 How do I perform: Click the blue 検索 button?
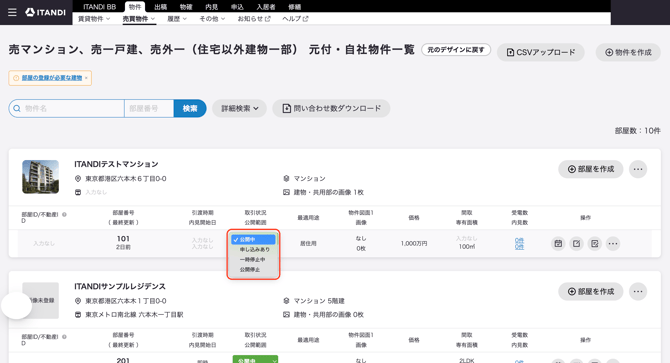tap(190, 108)
